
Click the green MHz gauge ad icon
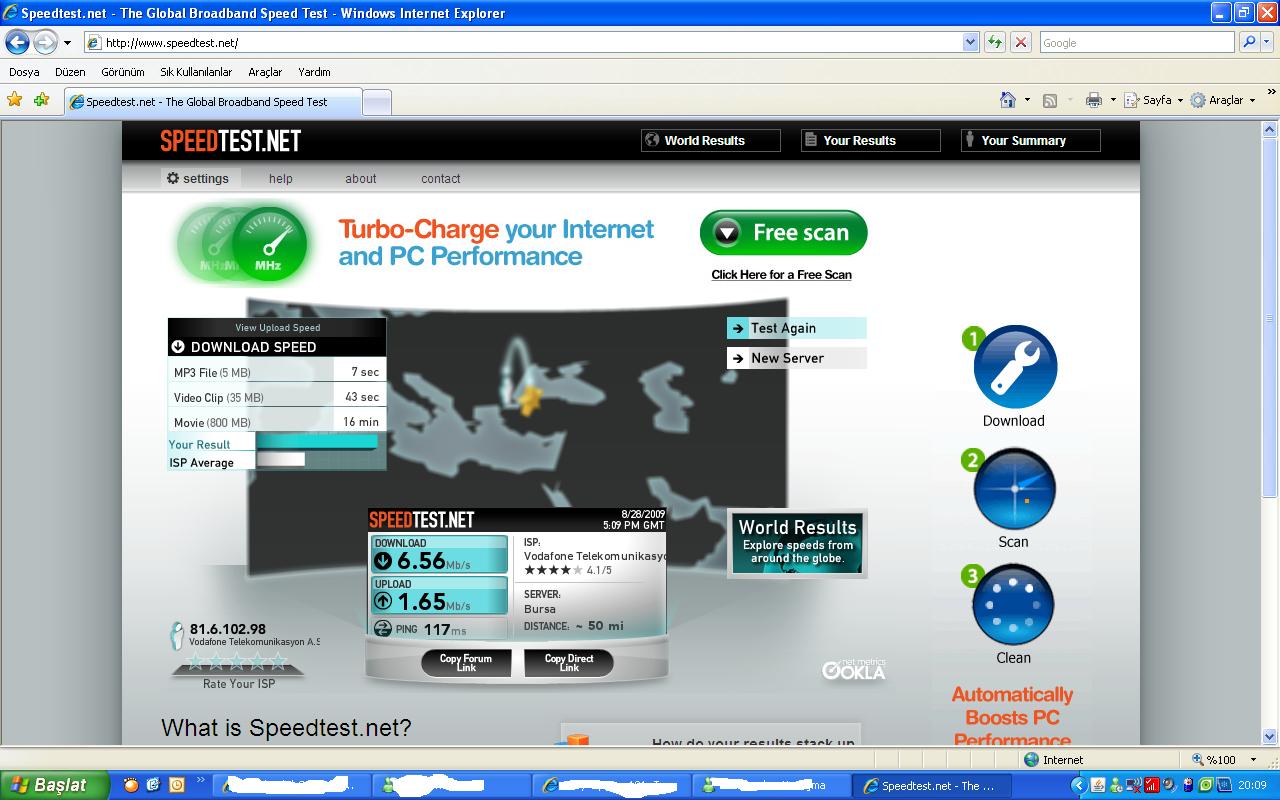pyautogui.click(x=267, y=245)
